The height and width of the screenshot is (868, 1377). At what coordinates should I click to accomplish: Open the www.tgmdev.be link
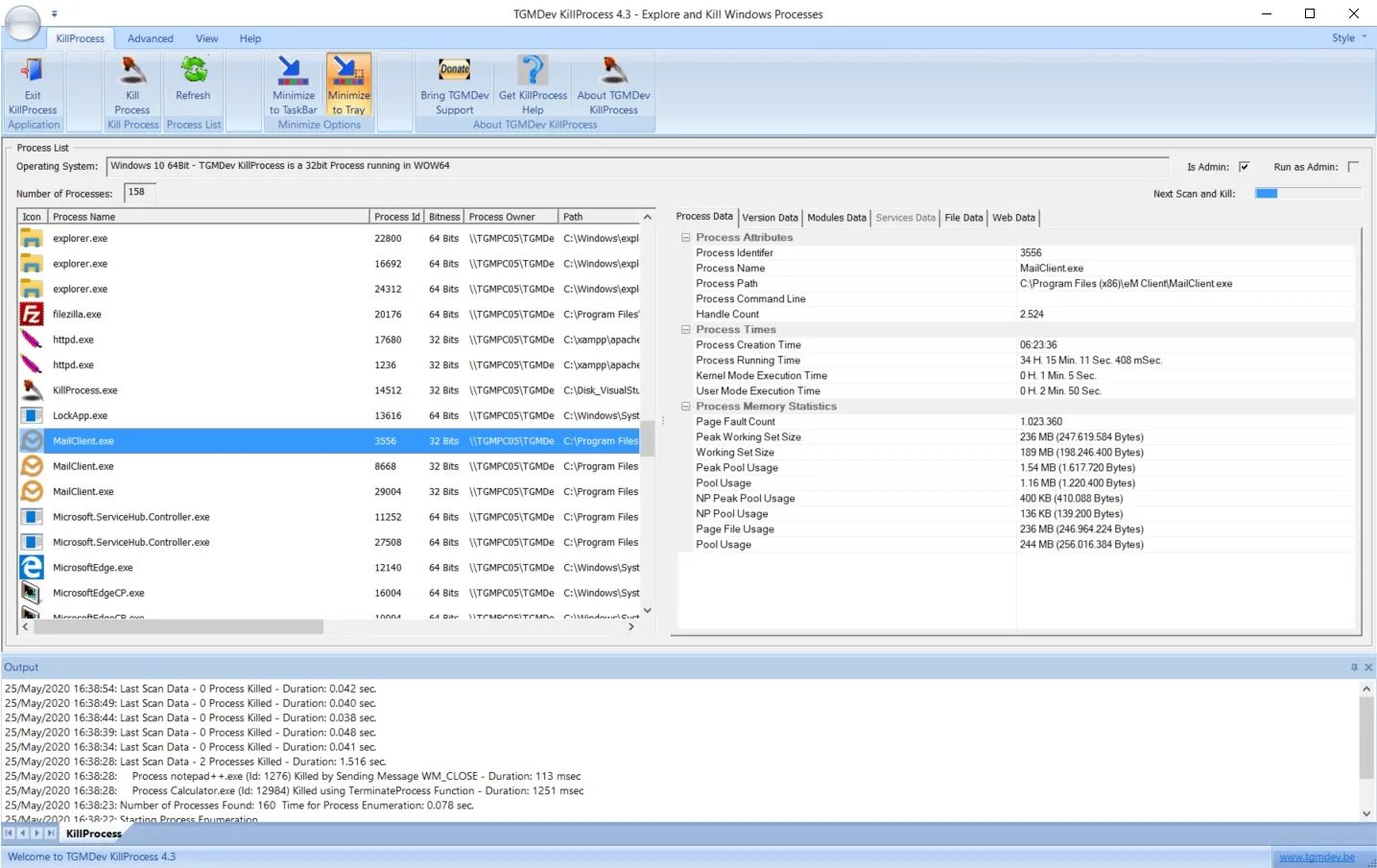1317,856
